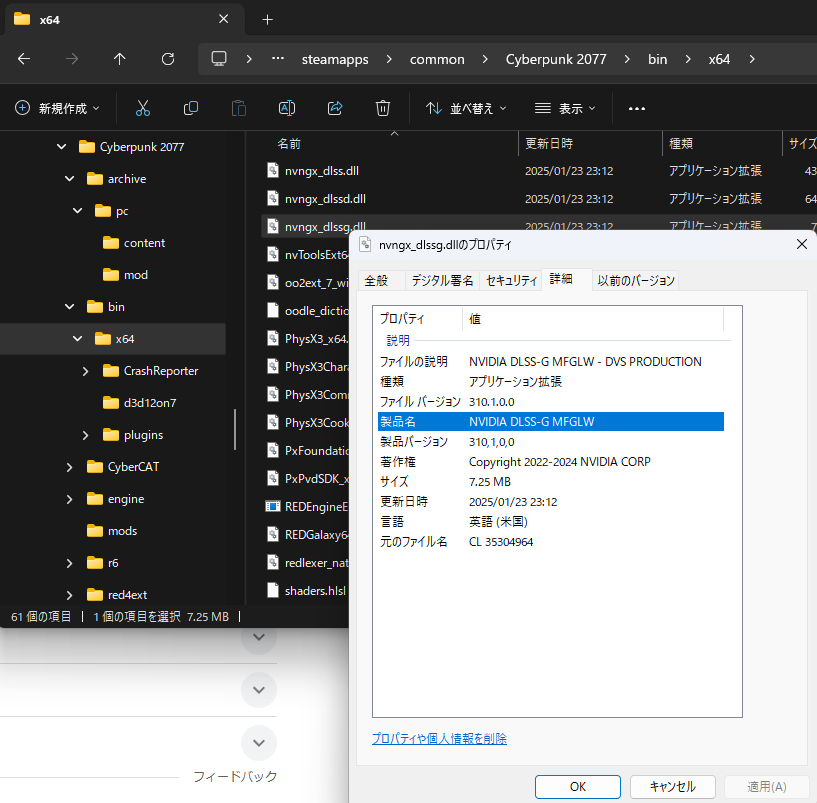Collapse the bin tree node

pos(69,306)
